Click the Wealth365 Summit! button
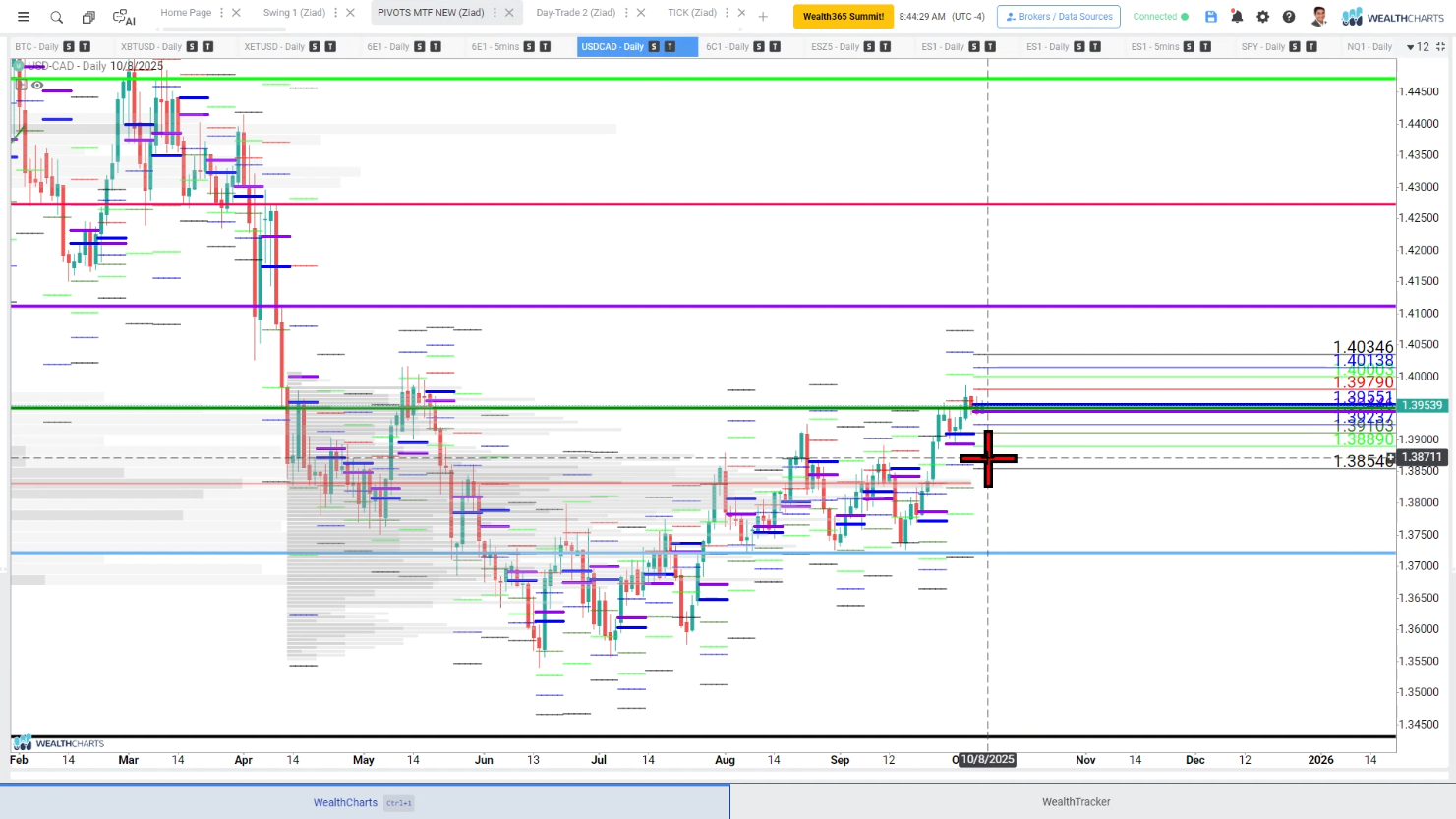The width and height of the screenshot is (1456, 819). pyautogui.click(x=843, y=17)
